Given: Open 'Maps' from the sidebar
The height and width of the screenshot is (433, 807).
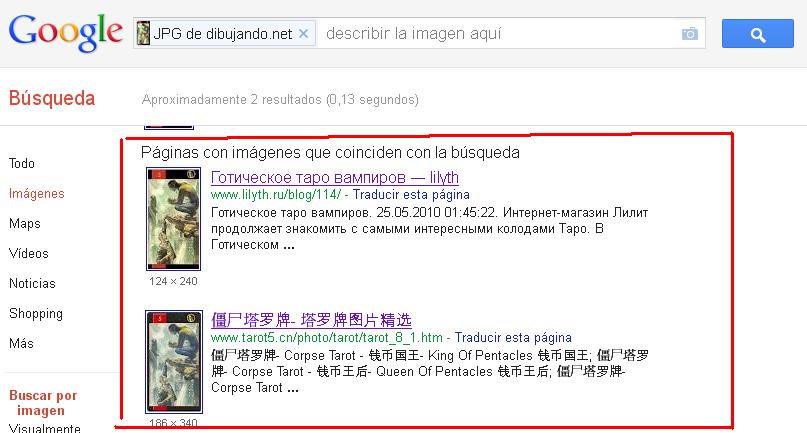Looking at the screenshot, I should pyautogui.click(x=25, y=223).
